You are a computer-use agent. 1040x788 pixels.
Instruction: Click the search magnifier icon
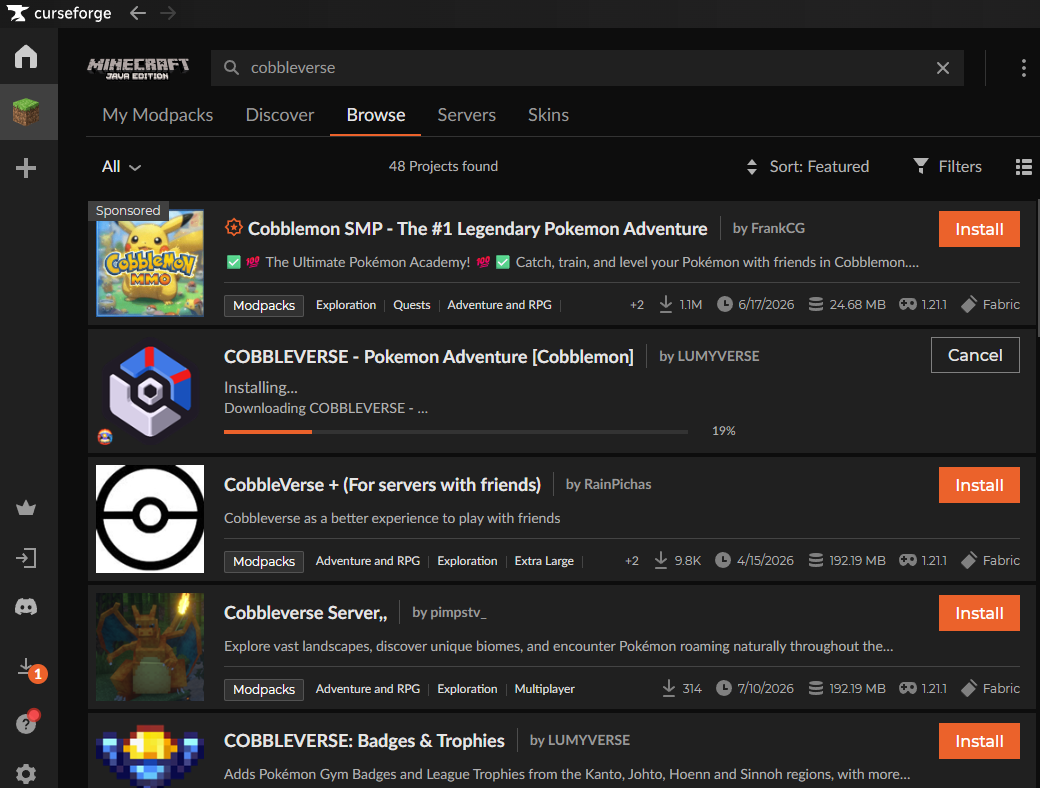[x=231, y=68]
